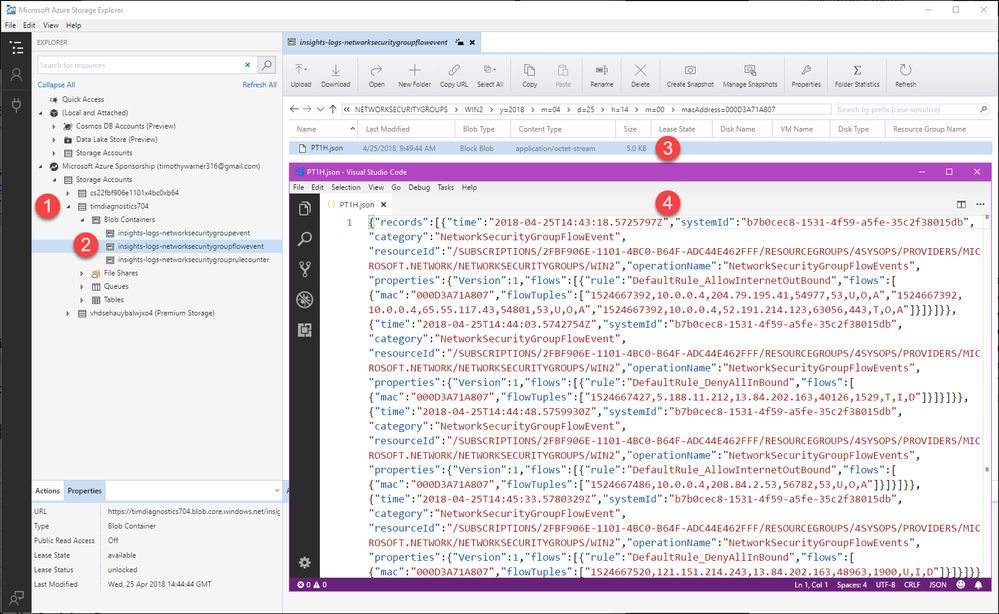Click the Upload toolbar button
The width and height of the screenshot is (999, 614).
pos(301,76)
